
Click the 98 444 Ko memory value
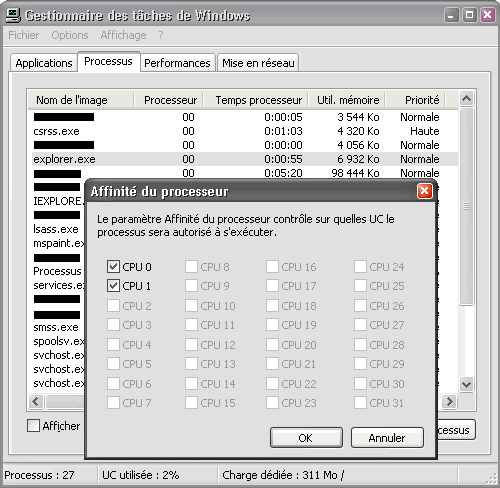pyautogui.click(x=355, y=173)
